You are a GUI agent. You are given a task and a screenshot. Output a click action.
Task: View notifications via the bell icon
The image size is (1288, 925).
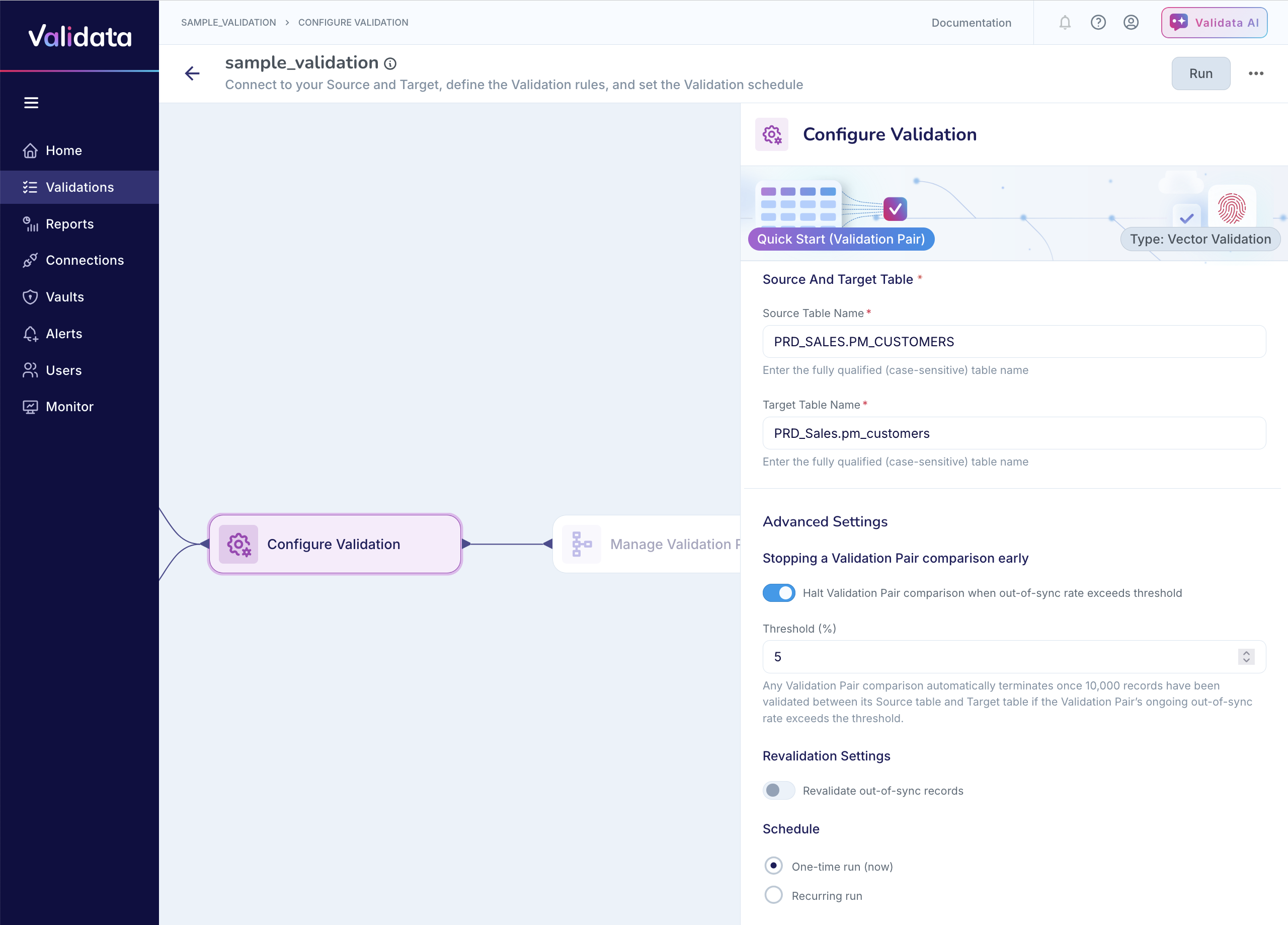1065,23
